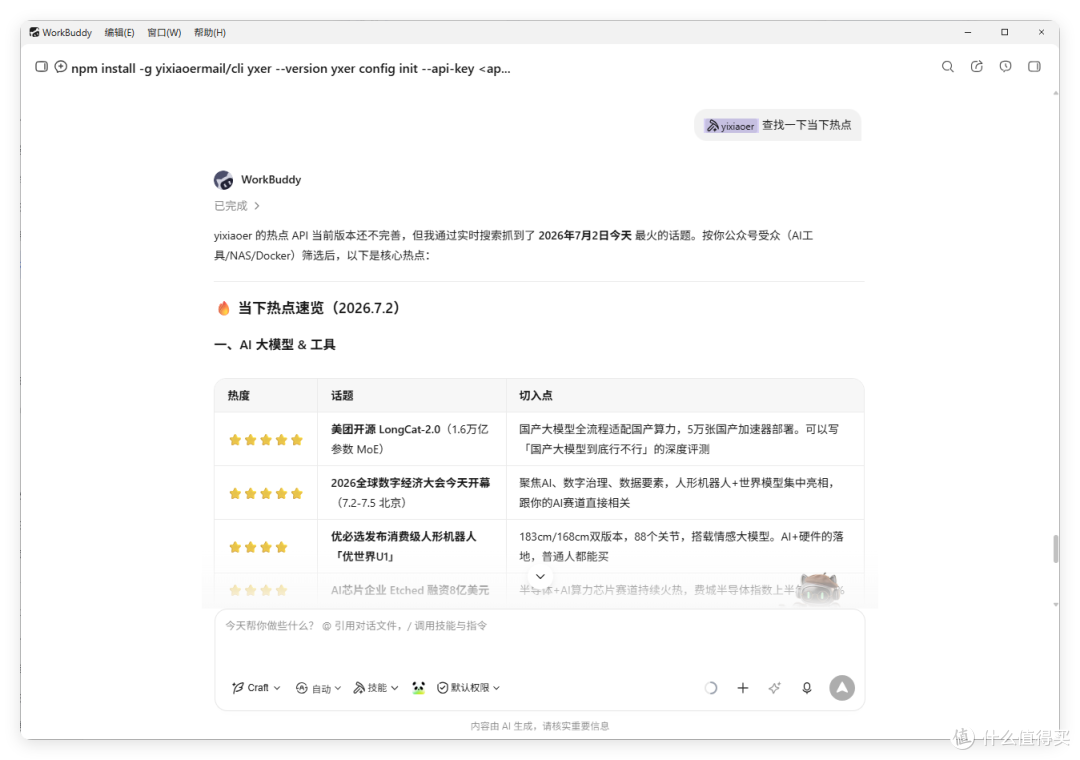Click the 美团开源 LongCat-2.0 topic cell

point(411,439)
